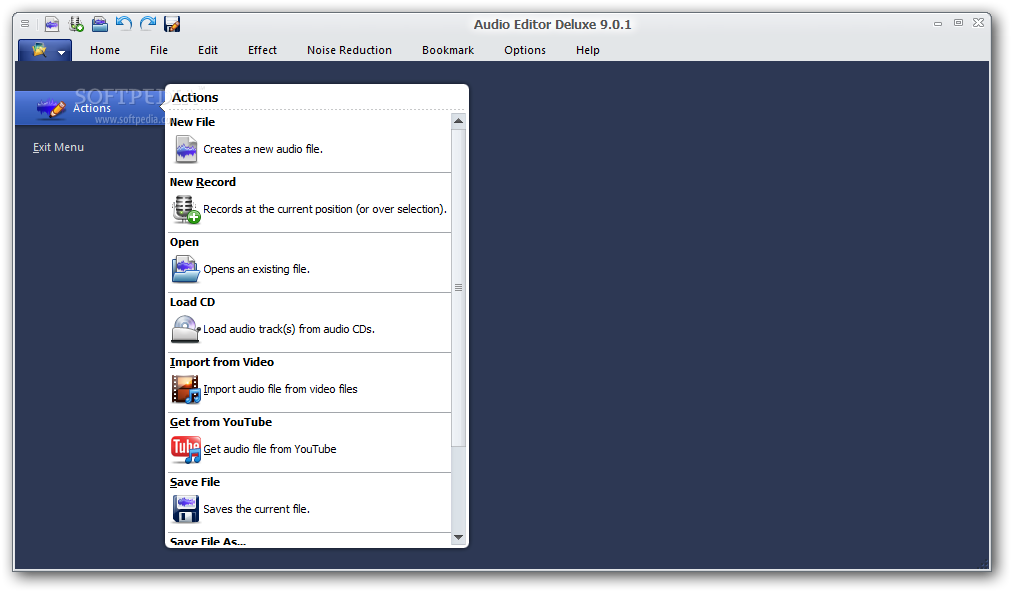
Task: Choose the Get from YouTube heading
Action: click(x=221, y=422)
